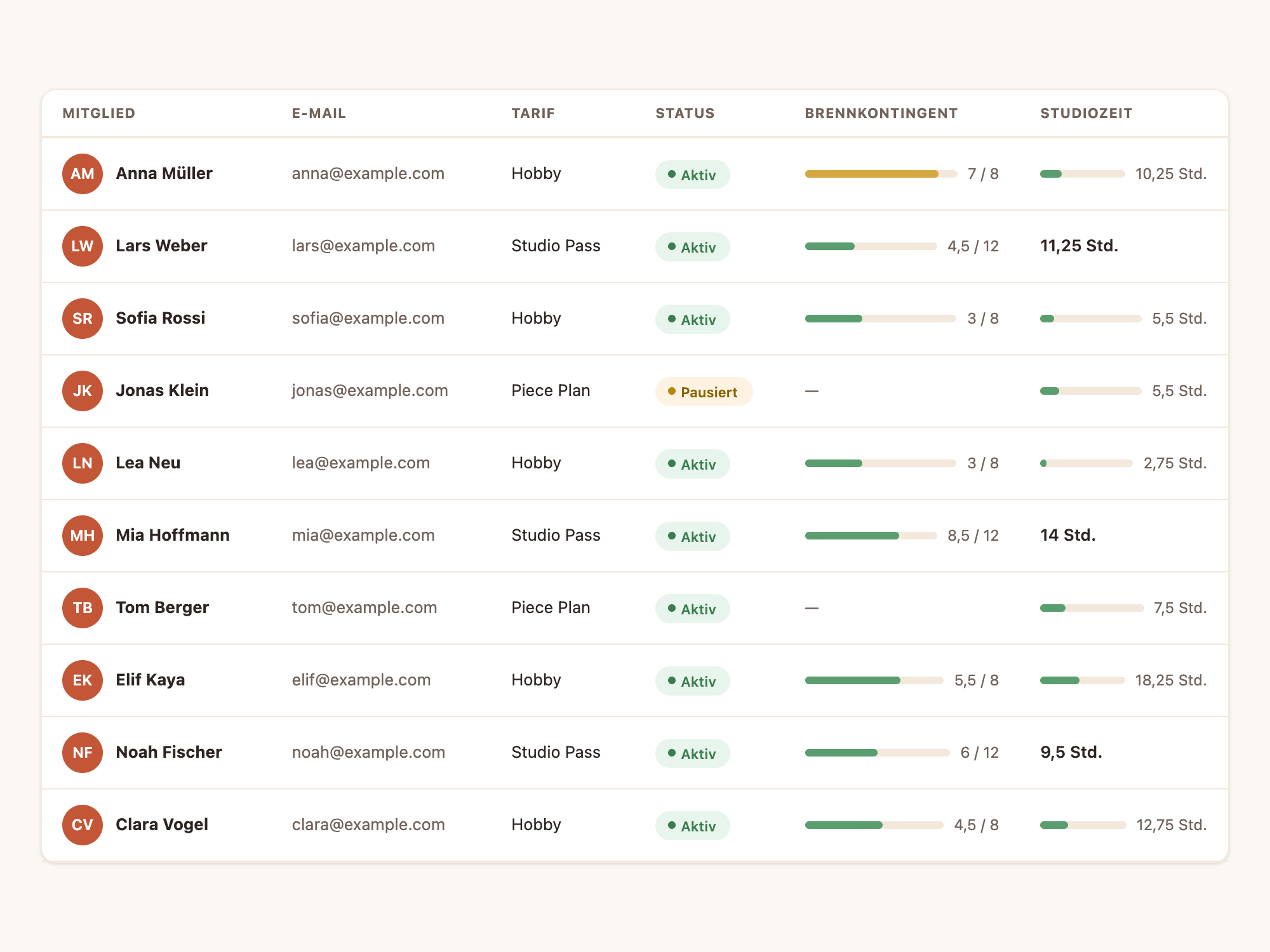Open email anna@example.com
Image resolution: width=1270 pixels, height=952 pixels.
368,174
